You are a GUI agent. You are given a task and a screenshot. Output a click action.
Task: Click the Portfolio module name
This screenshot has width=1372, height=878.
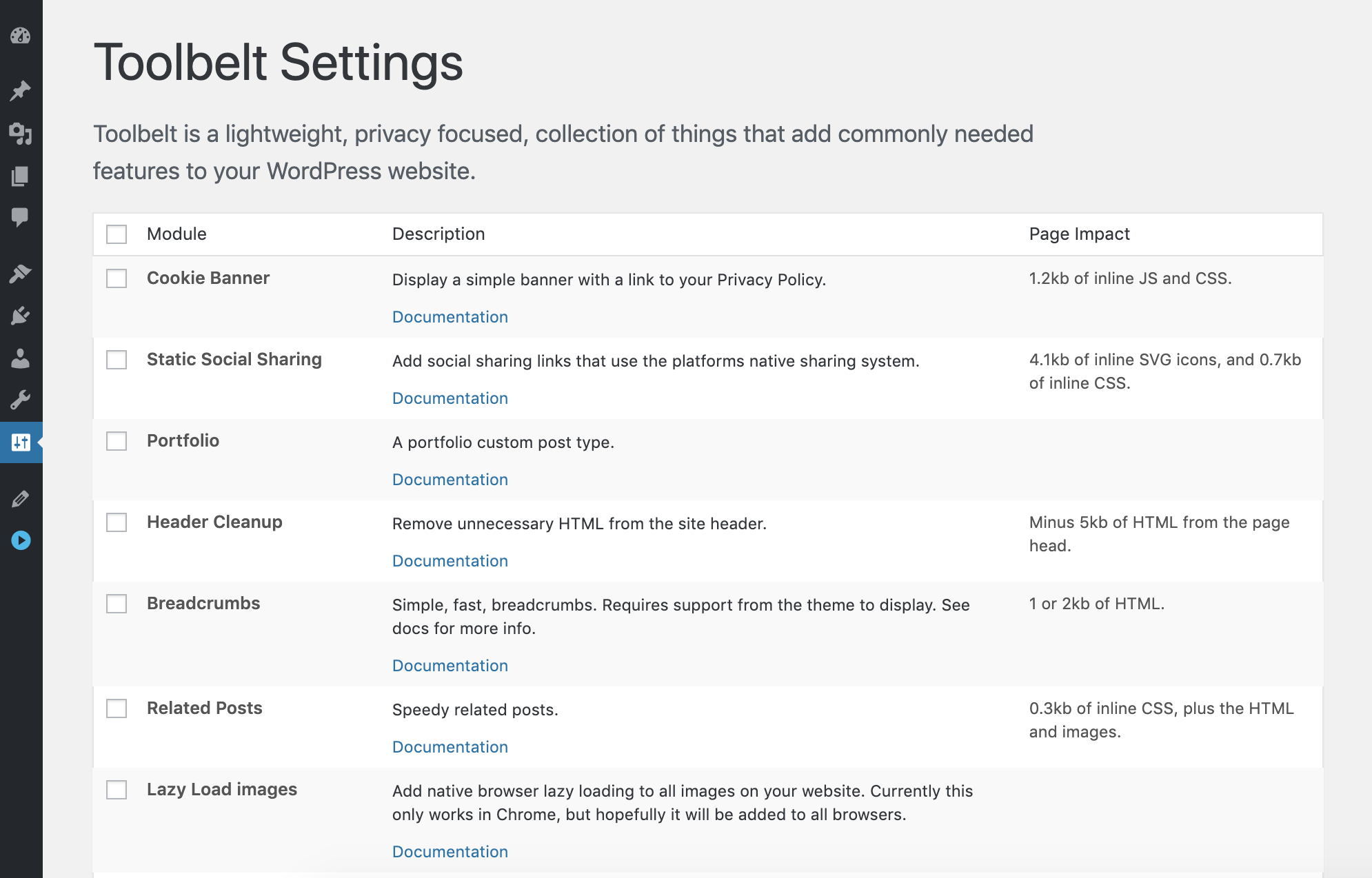click(x=183, y=441)
